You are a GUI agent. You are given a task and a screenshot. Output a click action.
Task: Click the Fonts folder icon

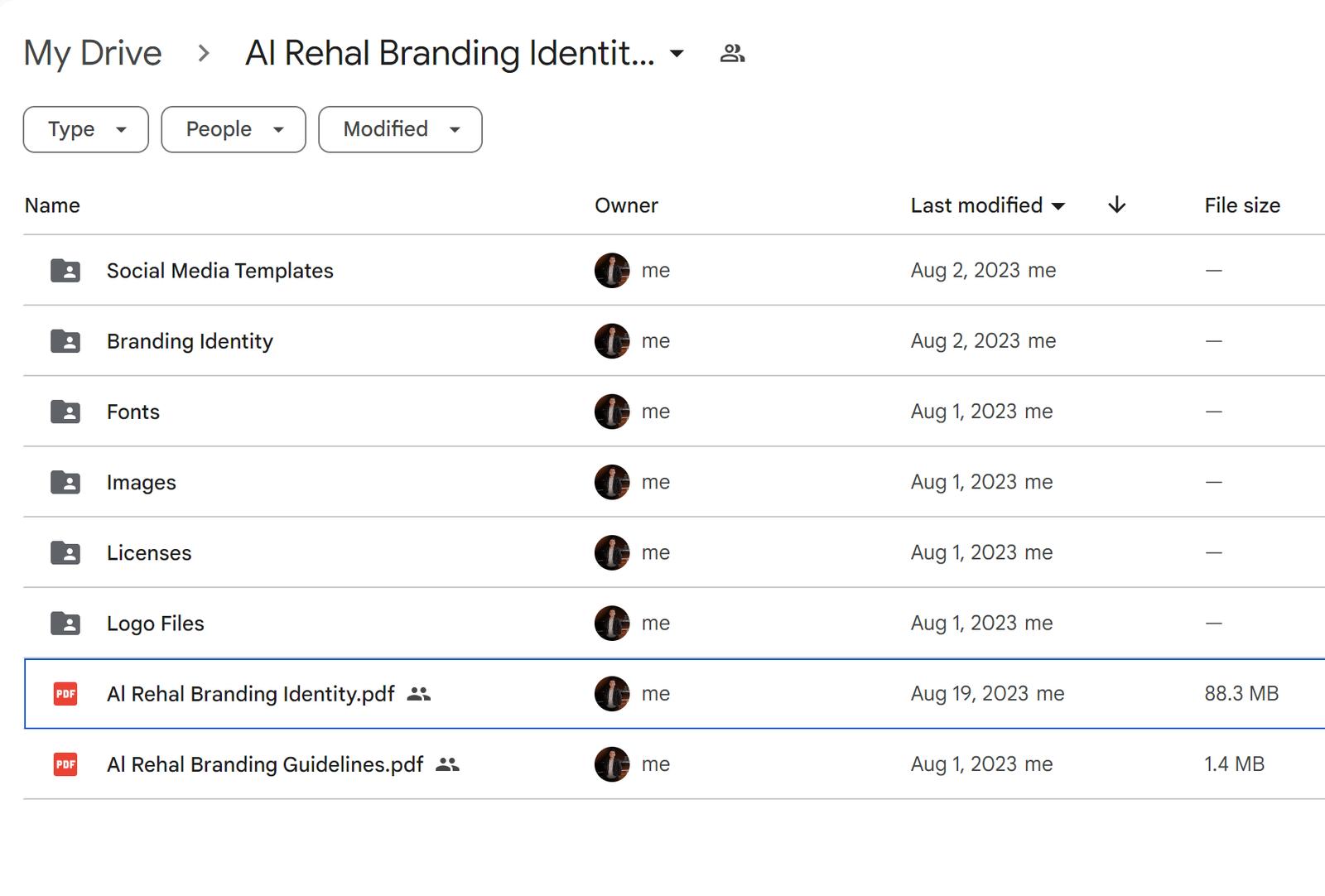tap(65, 412)
